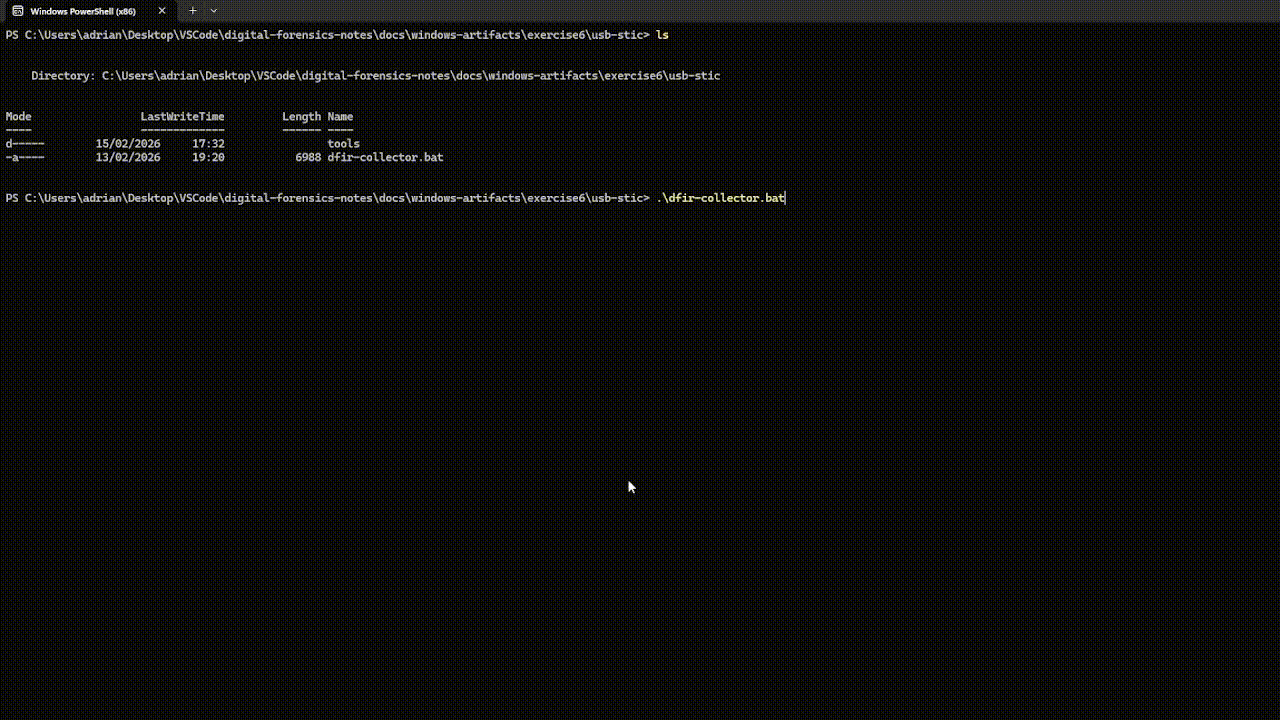
Task: Click the PowerShell icon in the tab
Action: coord(18,11)
